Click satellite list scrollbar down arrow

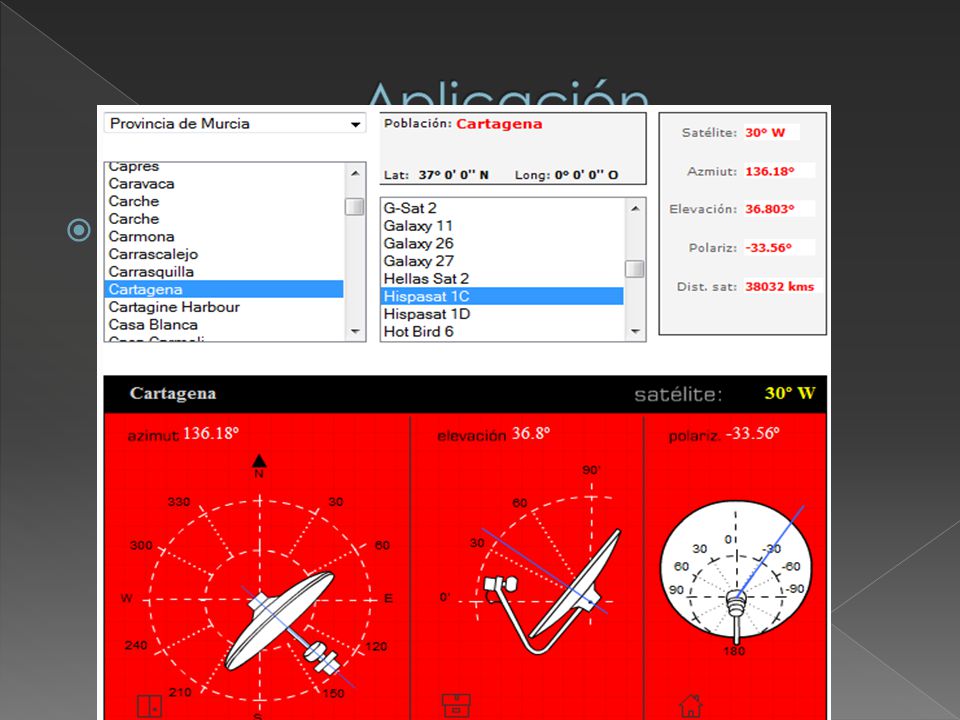click(635, 331)
